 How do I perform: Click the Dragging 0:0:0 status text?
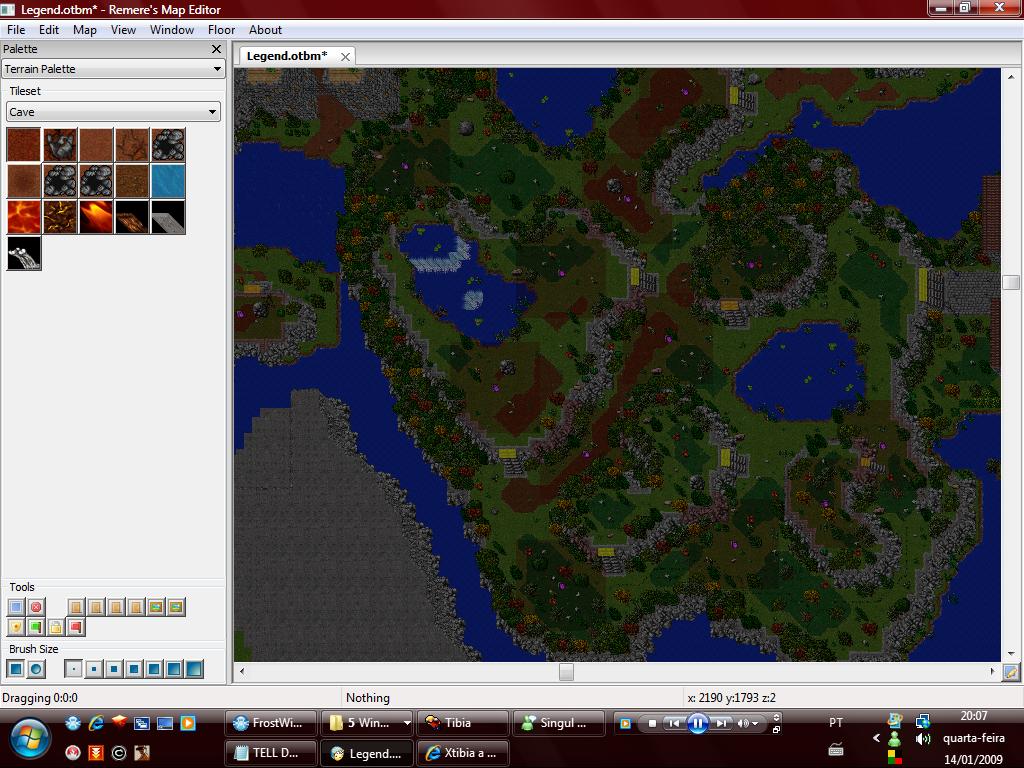pos(40,697)
